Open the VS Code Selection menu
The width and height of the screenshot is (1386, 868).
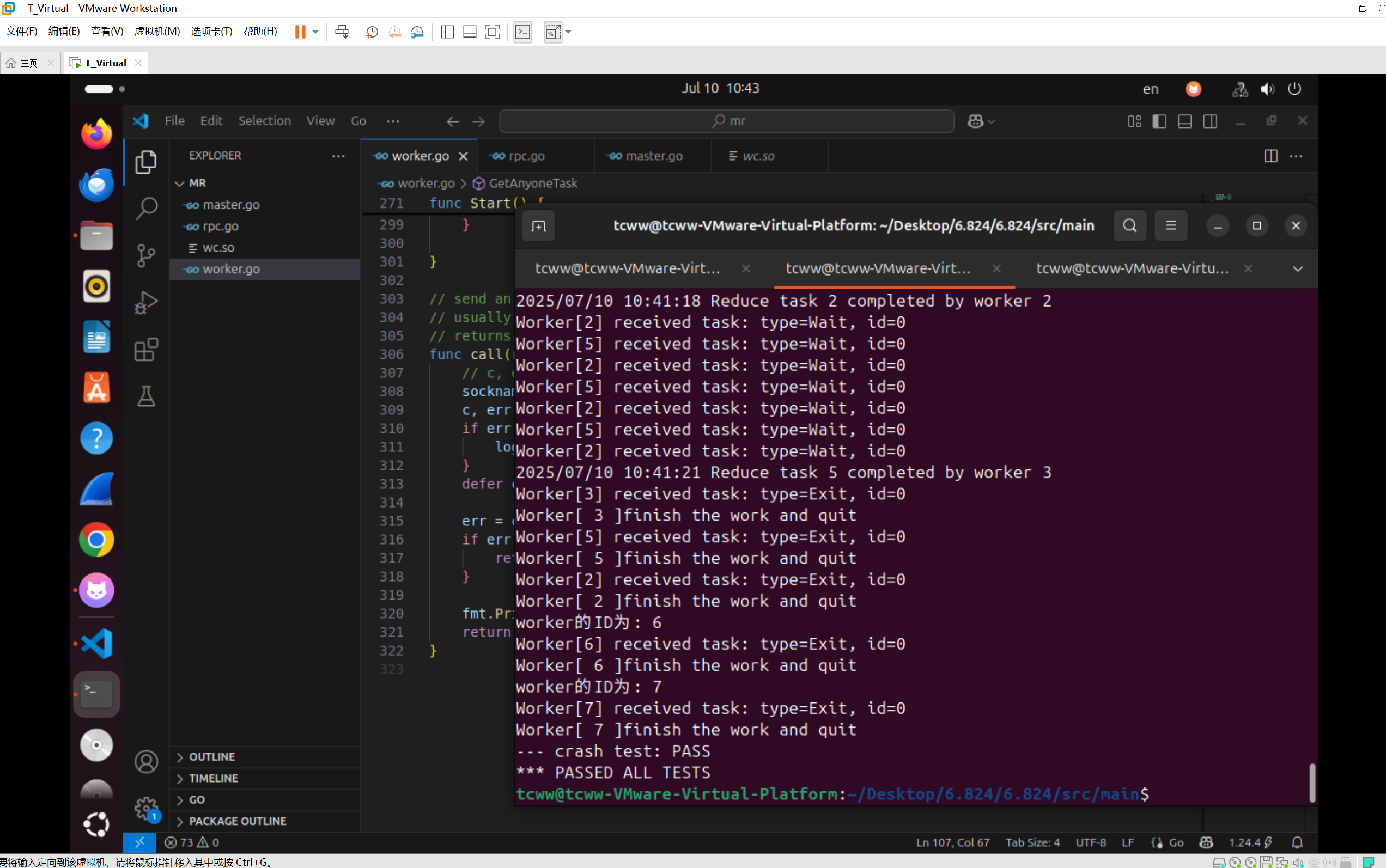(264, 121)
